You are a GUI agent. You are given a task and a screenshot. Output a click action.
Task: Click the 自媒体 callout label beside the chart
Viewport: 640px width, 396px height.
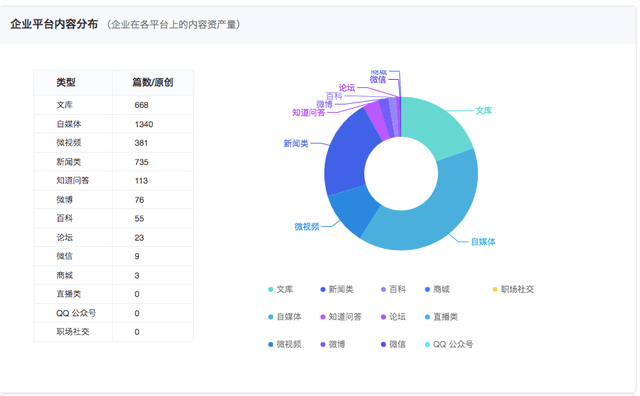pos(483,242)
